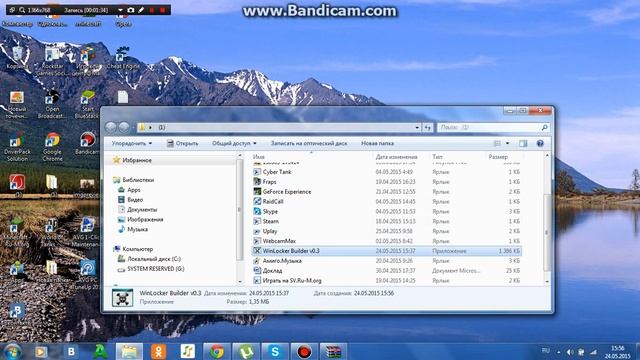Image resolution: width=640 pixels, height=360 pixels.
Task: Click the RU language indicator
Action: coord(545,351)
